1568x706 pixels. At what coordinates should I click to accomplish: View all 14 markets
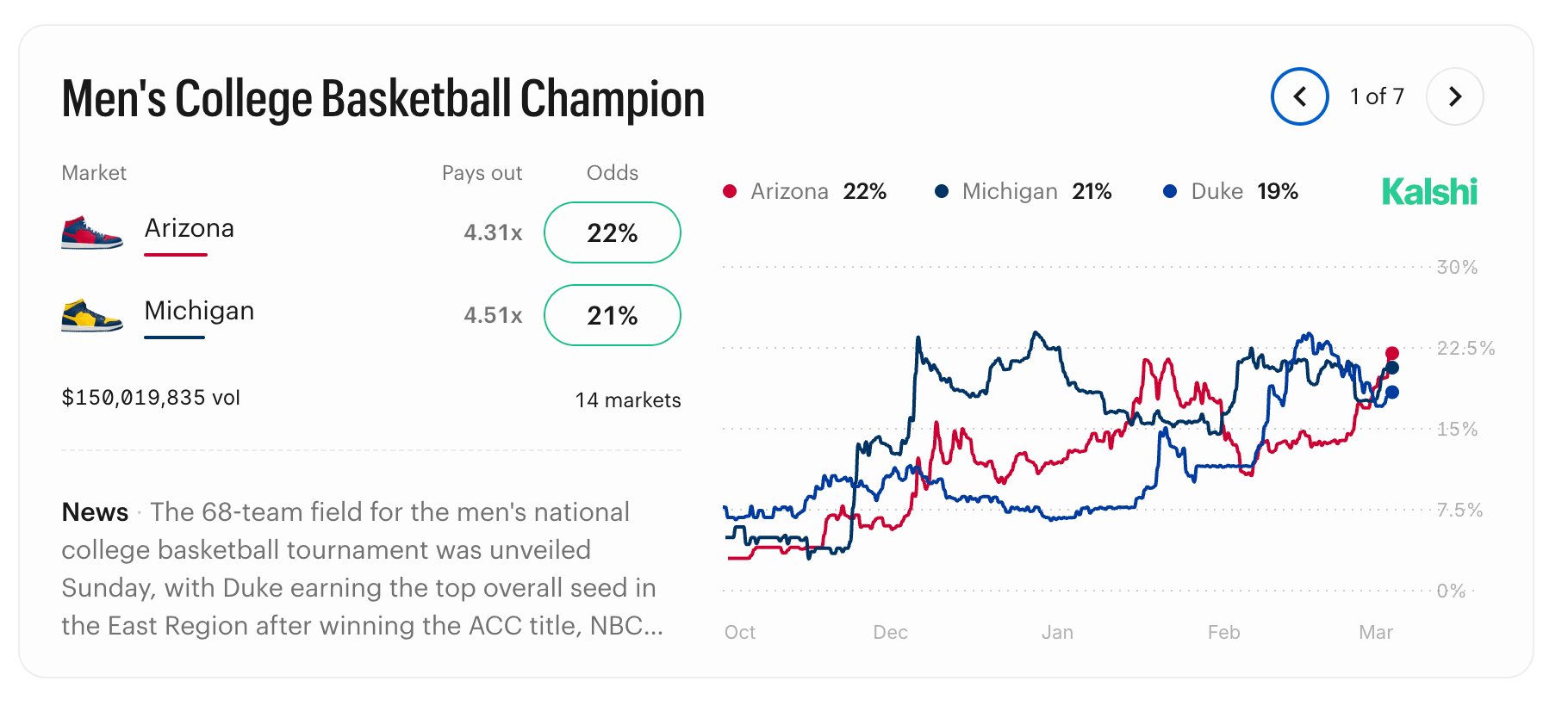pyautogui.click(x=628, y=400)
